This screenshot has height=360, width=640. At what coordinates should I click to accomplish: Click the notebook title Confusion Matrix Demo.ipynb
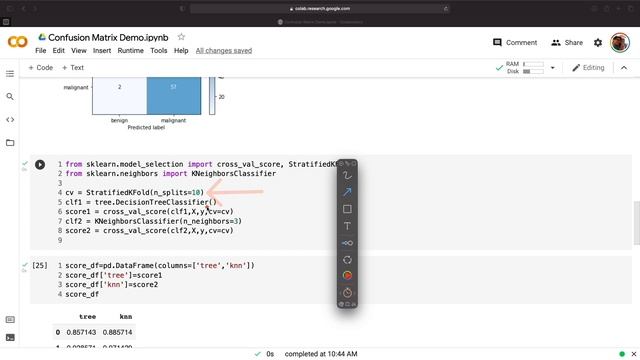click(108, 37)
